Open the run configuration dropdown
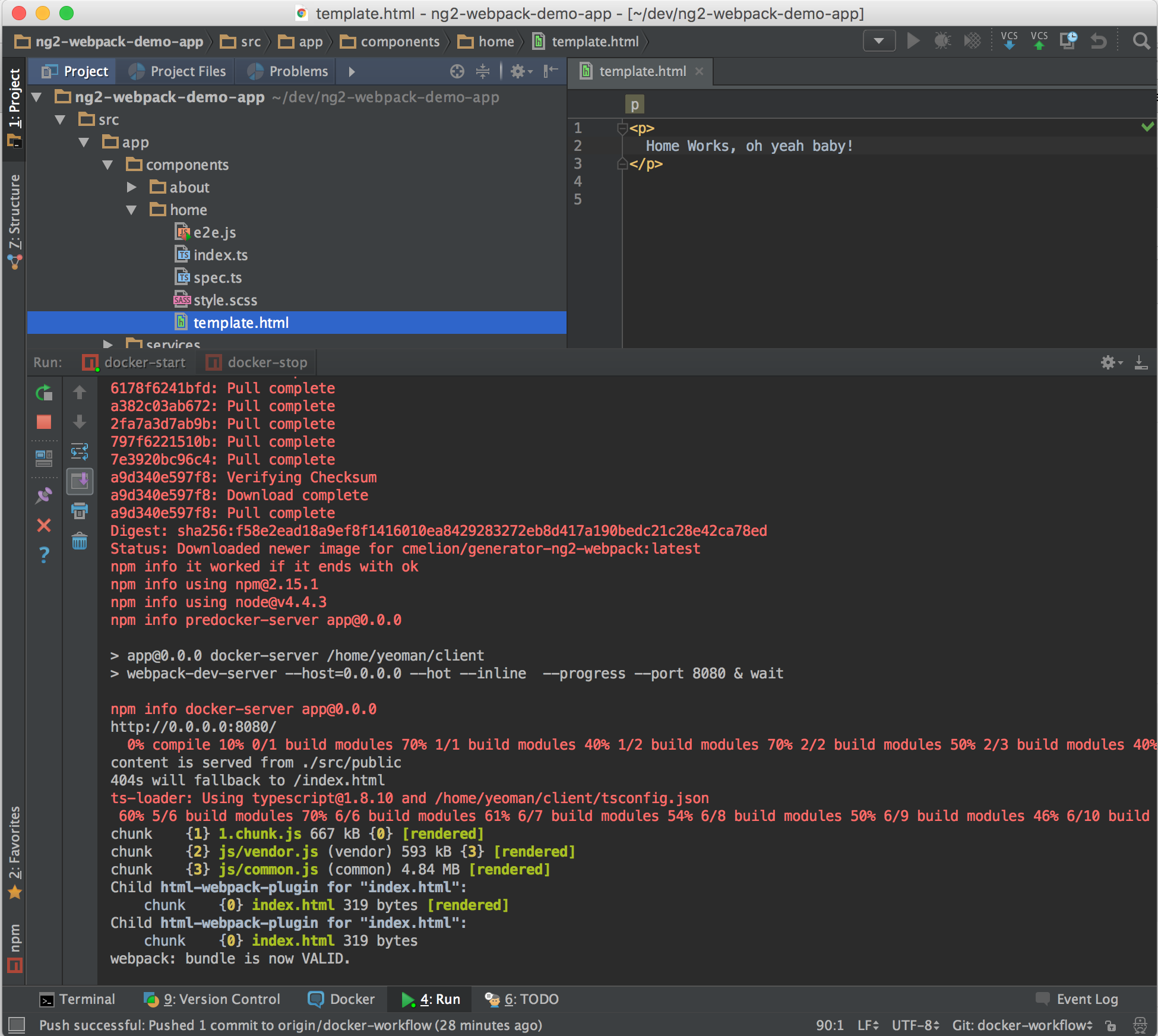This screenshot has height=1036, width=1158. [x=879, y=41]
